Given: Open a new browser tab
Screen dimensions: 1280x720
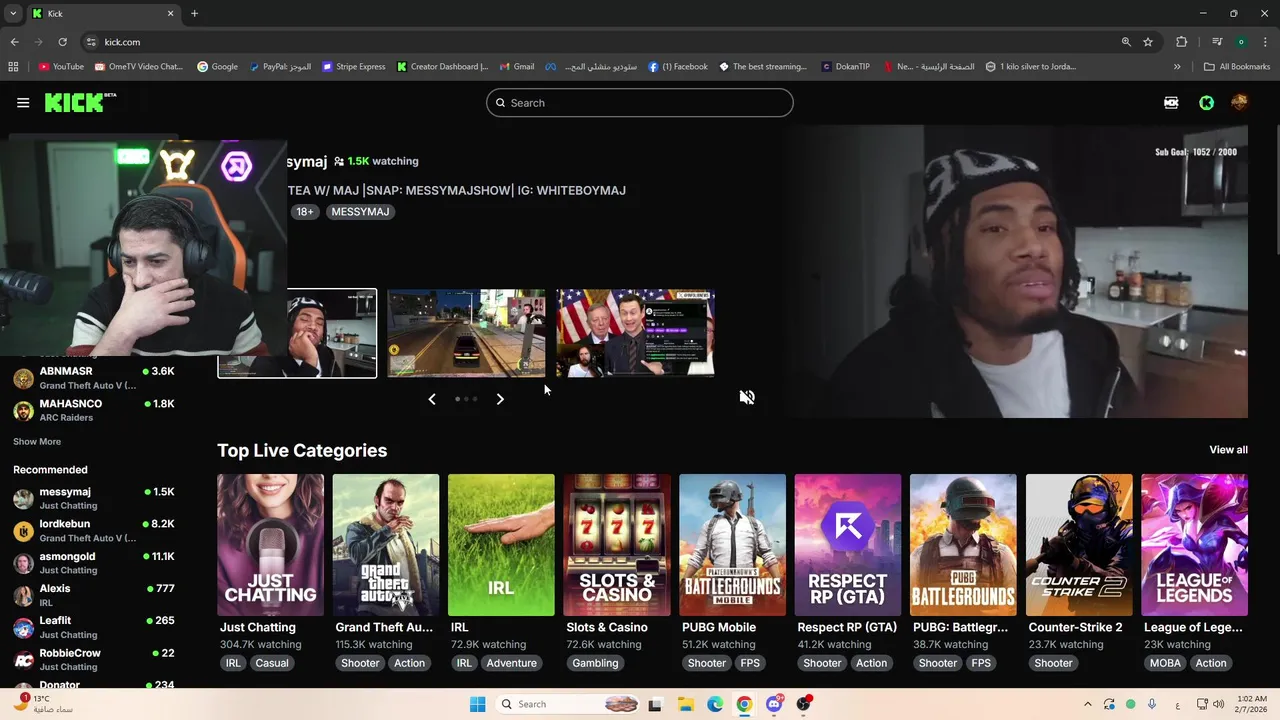Looking at the screenshot, I should (194, 13).
